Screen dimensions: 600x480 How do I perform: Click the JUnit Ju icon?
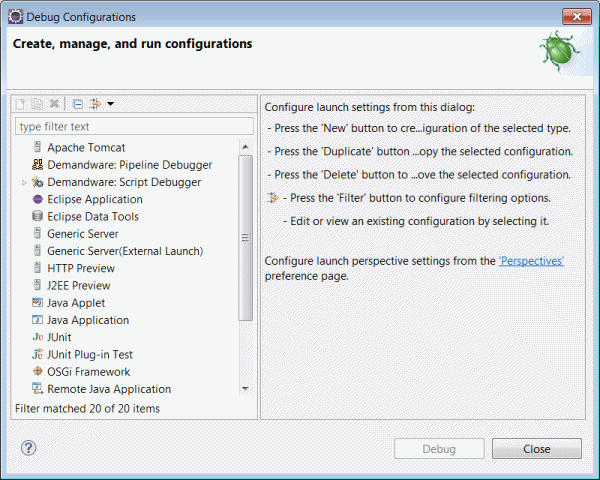[x=38, y=337]
